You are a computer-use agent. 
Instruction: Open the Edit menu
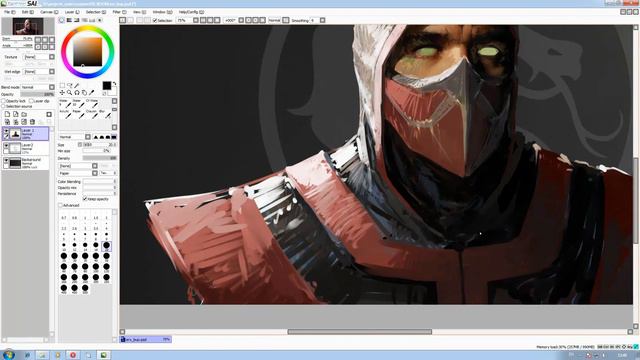pos(27,12)
